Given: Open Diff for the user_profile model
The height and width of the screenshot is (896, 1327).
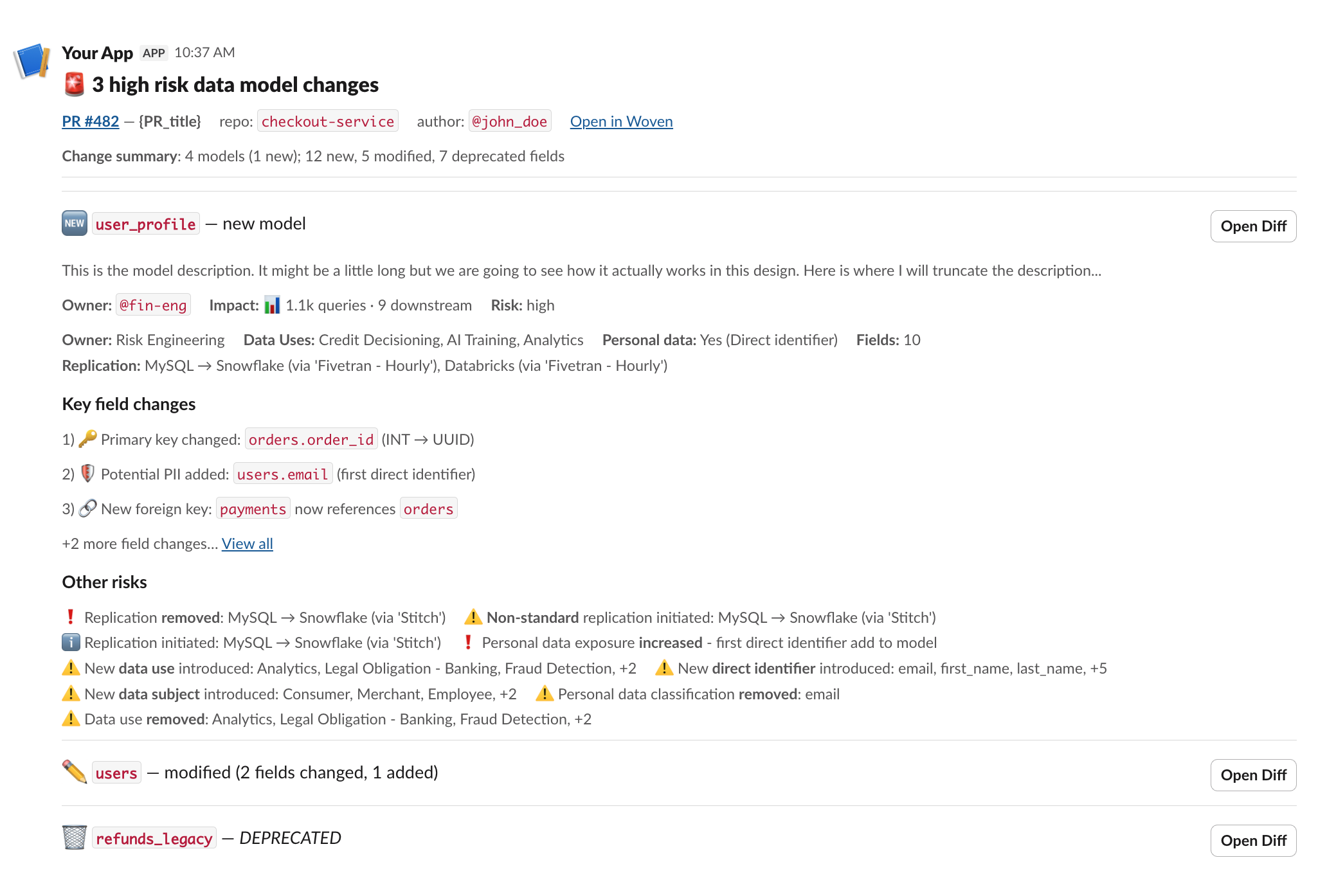Looking at the screenshot, I should point(1253,226).
